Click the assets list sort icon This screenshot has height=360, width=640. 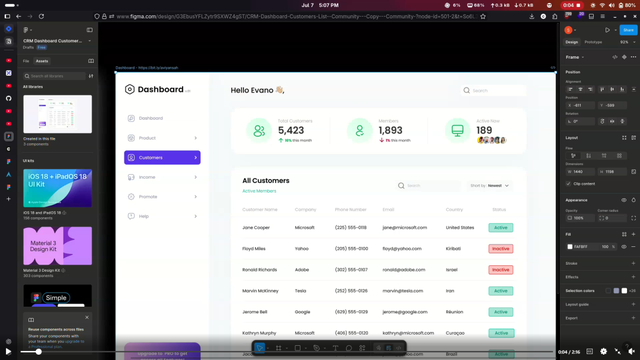pyautogui.click(x=91, y=76)
